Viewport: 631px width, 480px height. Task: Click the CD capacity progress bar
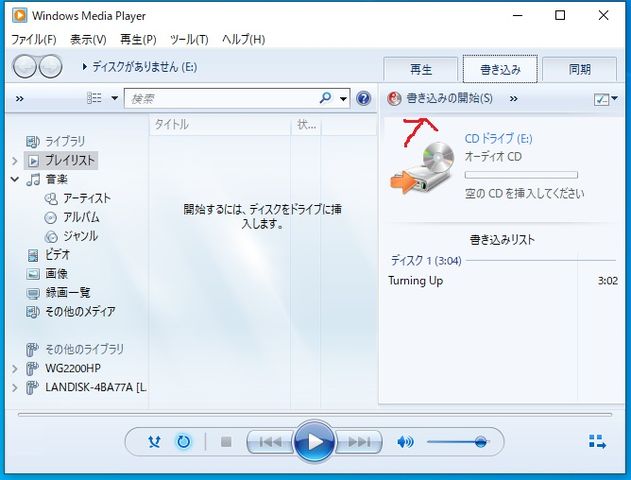[x=521, y=175]
